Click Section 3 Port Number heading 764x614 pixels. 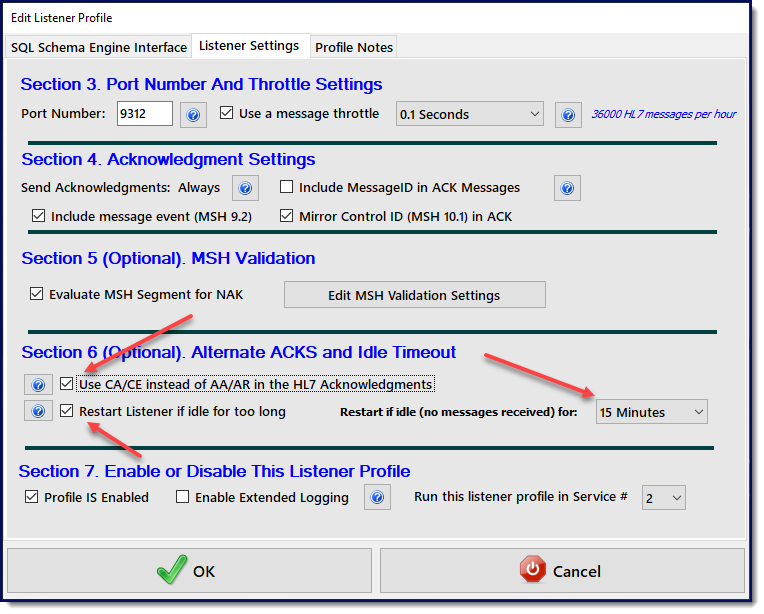tap(201, 84)
